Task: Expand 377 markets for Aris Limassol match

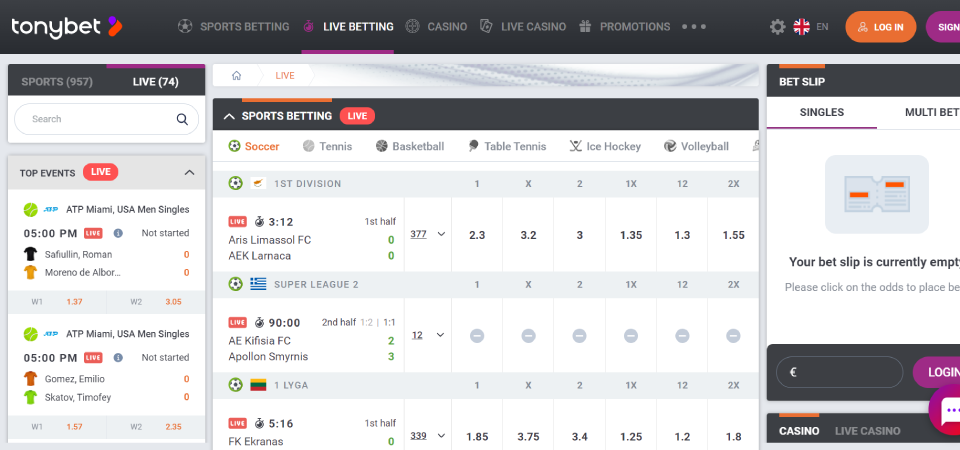Action: 427,234
